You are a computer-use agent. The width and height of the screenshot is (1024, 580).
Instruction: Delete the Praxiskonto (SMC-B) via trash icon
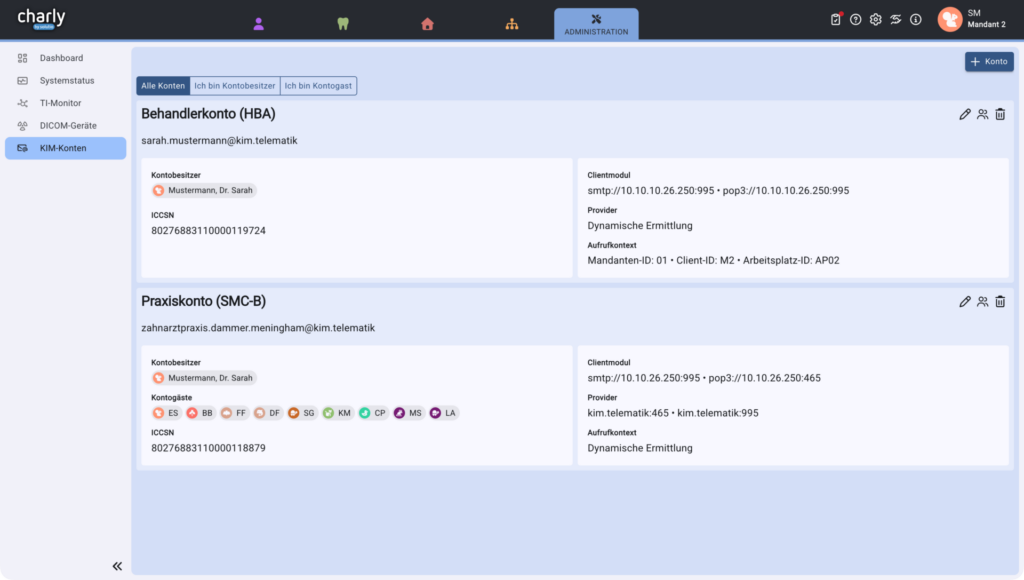1000,301
